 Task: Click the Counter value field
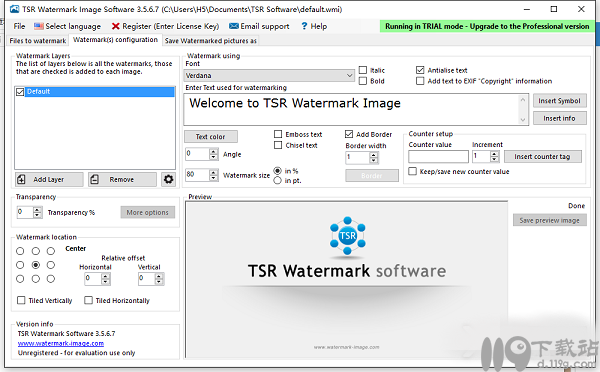(x=438, y=157)
